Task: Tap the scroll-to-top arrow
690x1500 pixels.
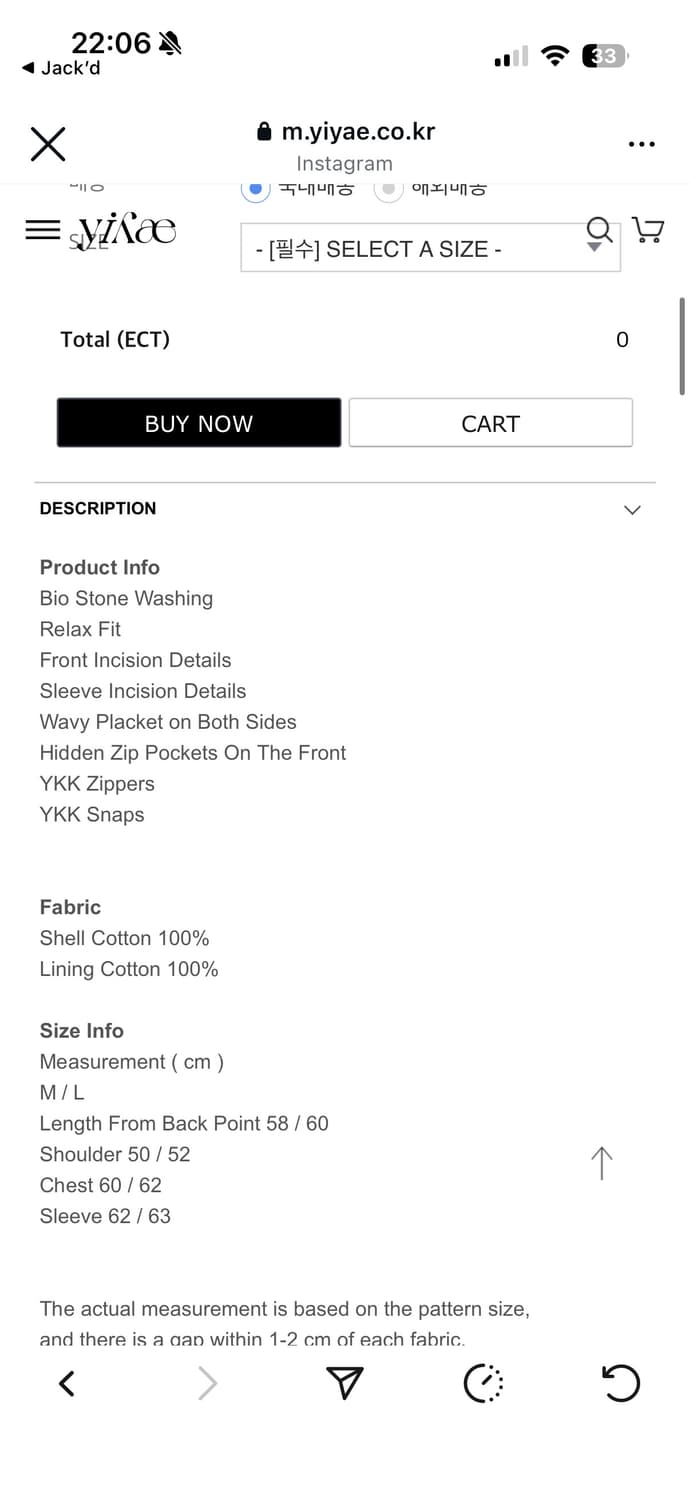Action: 601,1163
